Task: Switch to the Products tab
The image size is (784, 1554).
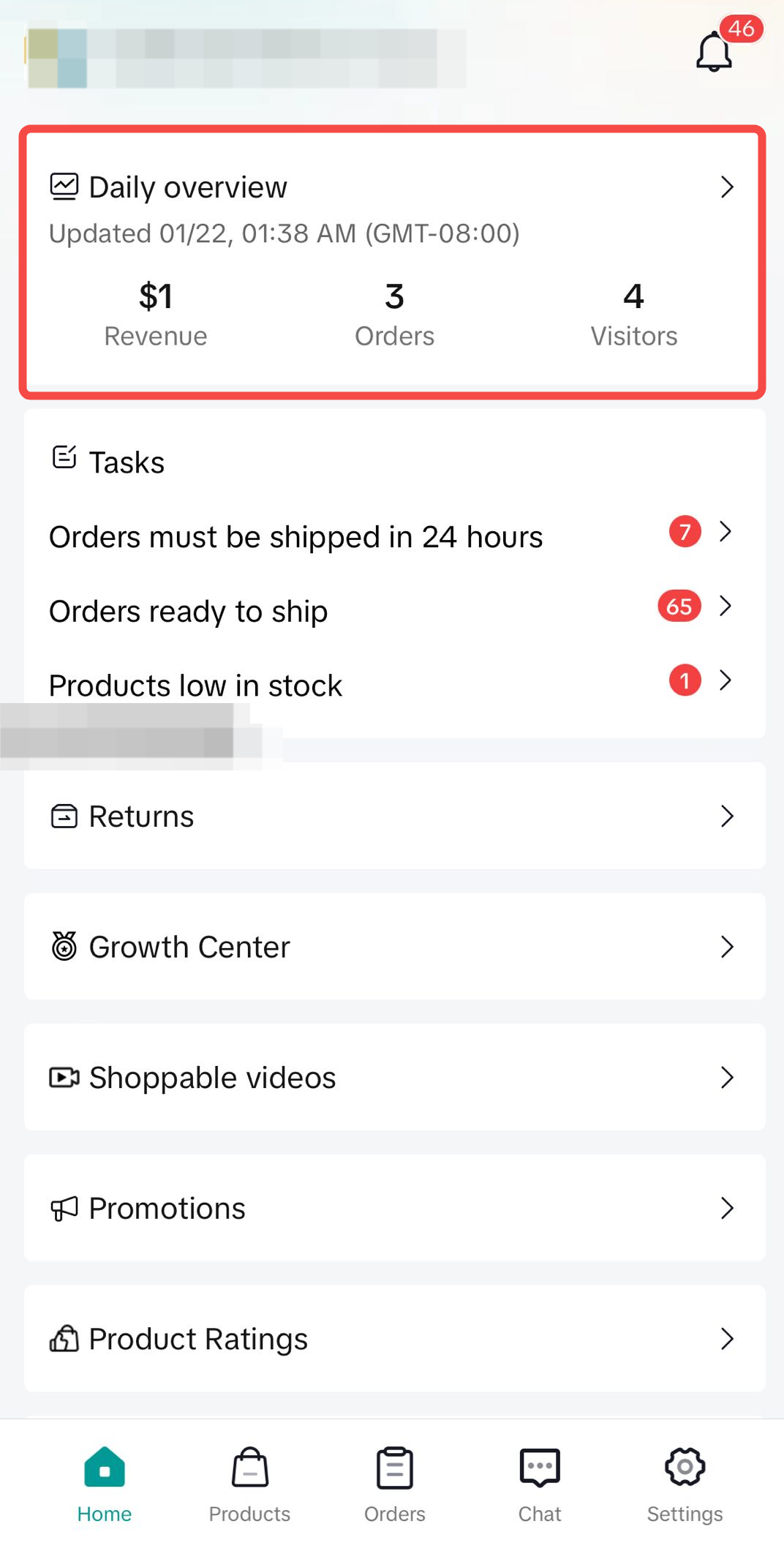Action: tap(249, 1484)
